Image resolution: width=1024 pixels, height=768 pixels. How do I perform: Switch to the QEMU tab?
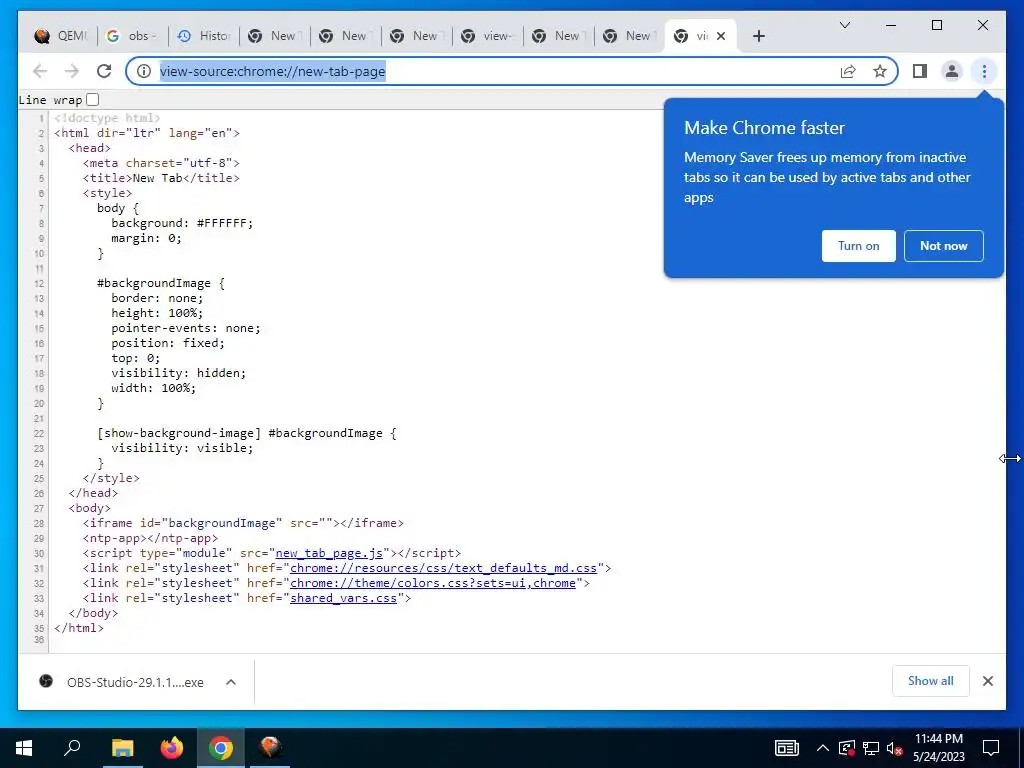tap(61, 36)
